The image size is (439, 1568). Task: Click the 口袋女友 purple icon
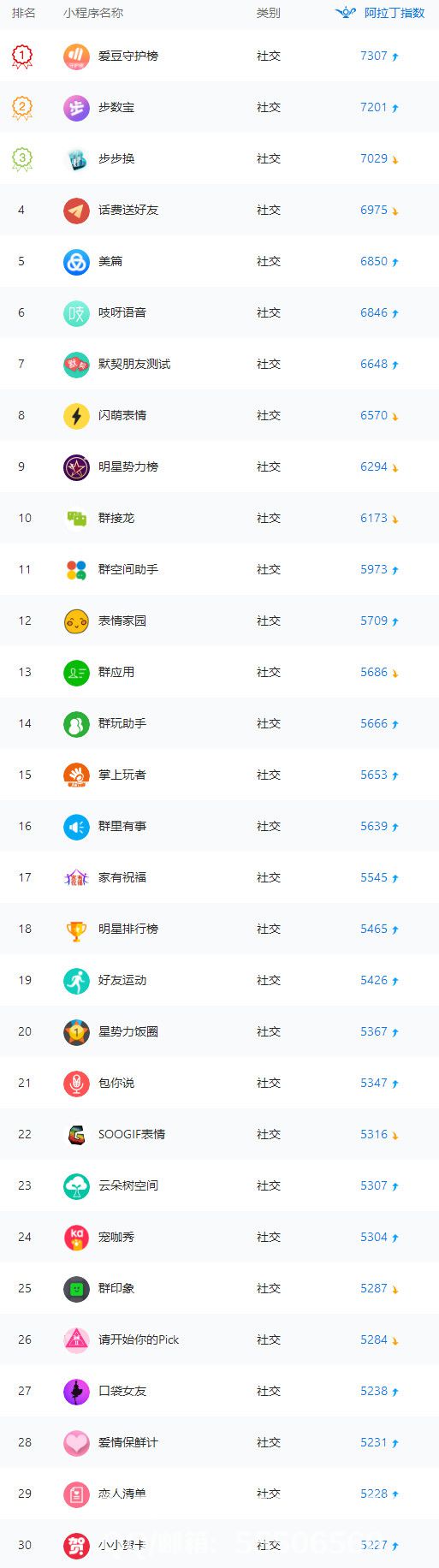76,1392
